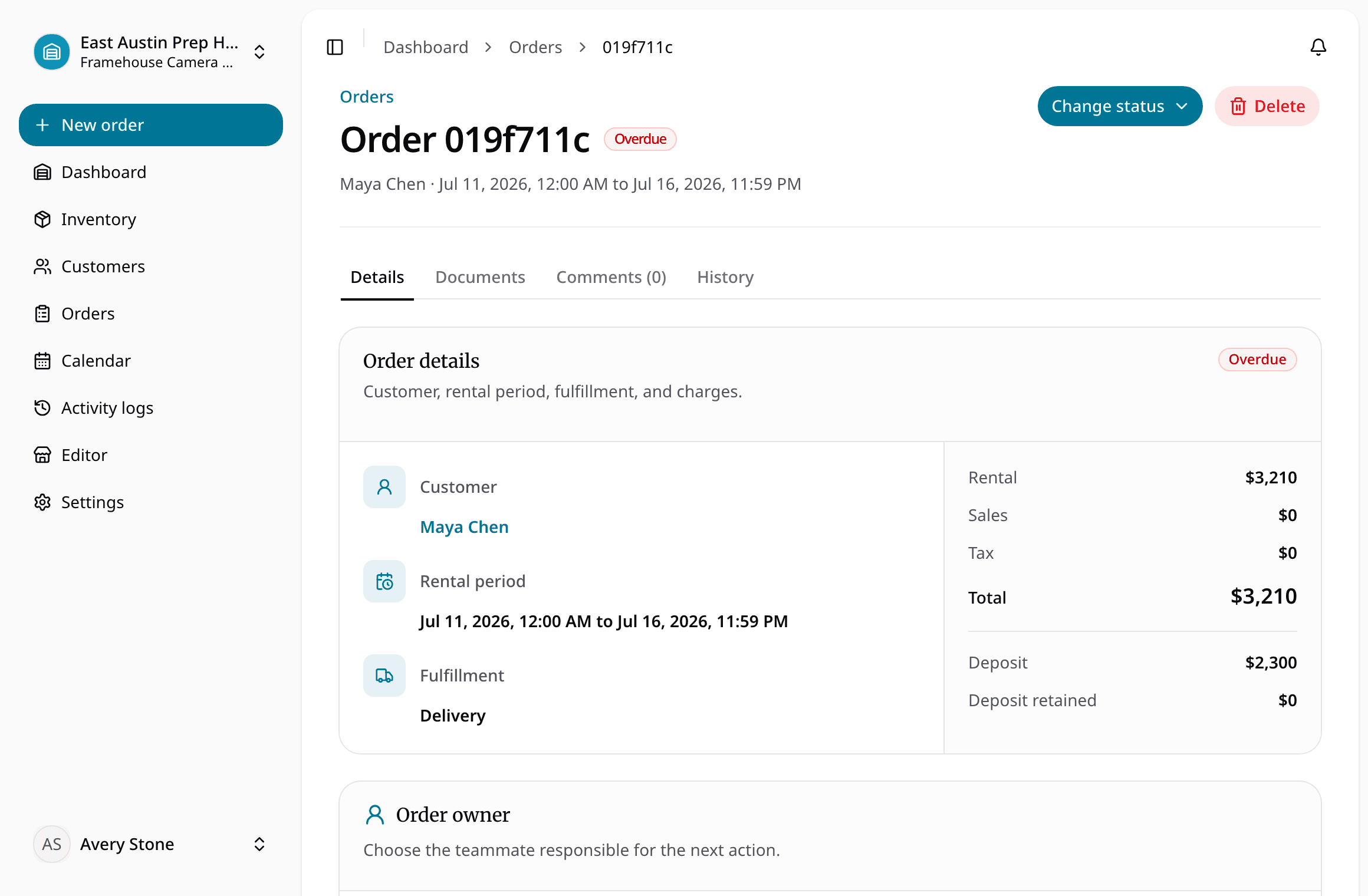Image resolution: width=1368 pixels, height=896 pixels.
Task: Click the Total $3,210 amount
Action: pyautogui.click(x=1264, y=597)
